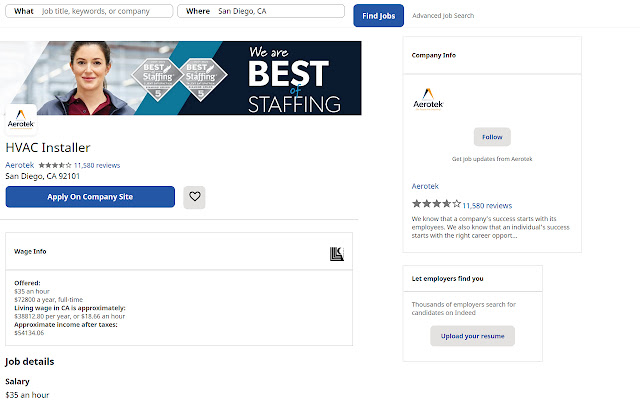Image resolution: width=640 pixels, height=400 pixels.
Task: Click Thousands of employers search text
Action: tap(464, 309)
